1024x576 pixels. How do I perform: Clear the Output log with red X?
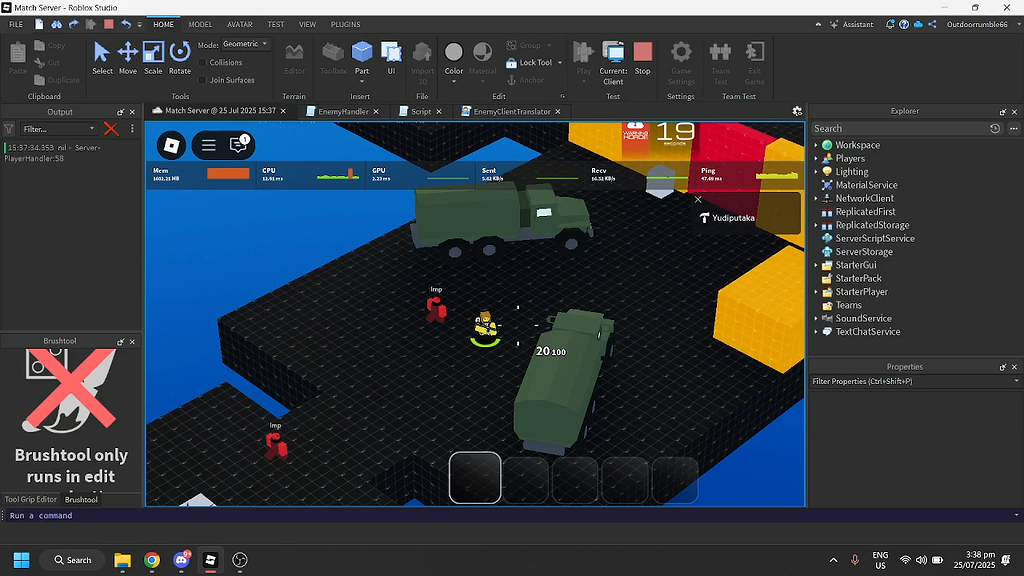pos(111,129)
